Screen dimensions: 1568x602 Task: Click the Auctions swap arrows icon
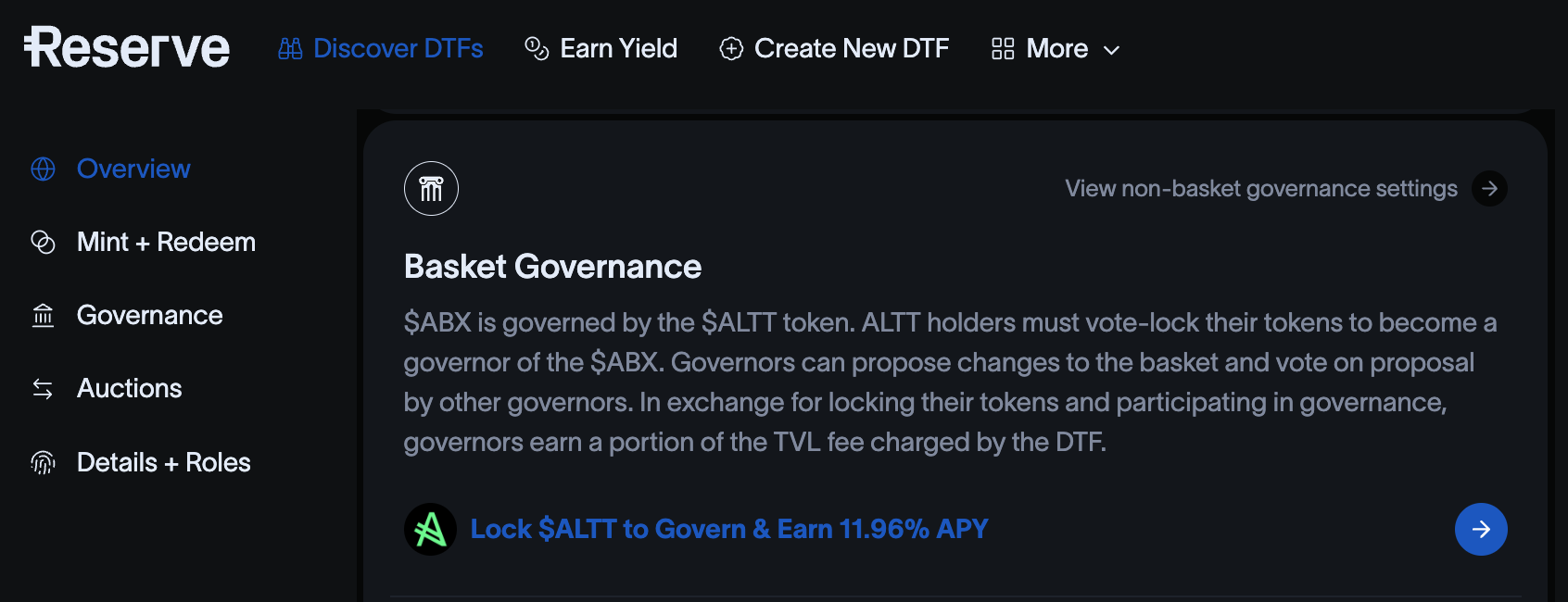(x=44, y=389)
